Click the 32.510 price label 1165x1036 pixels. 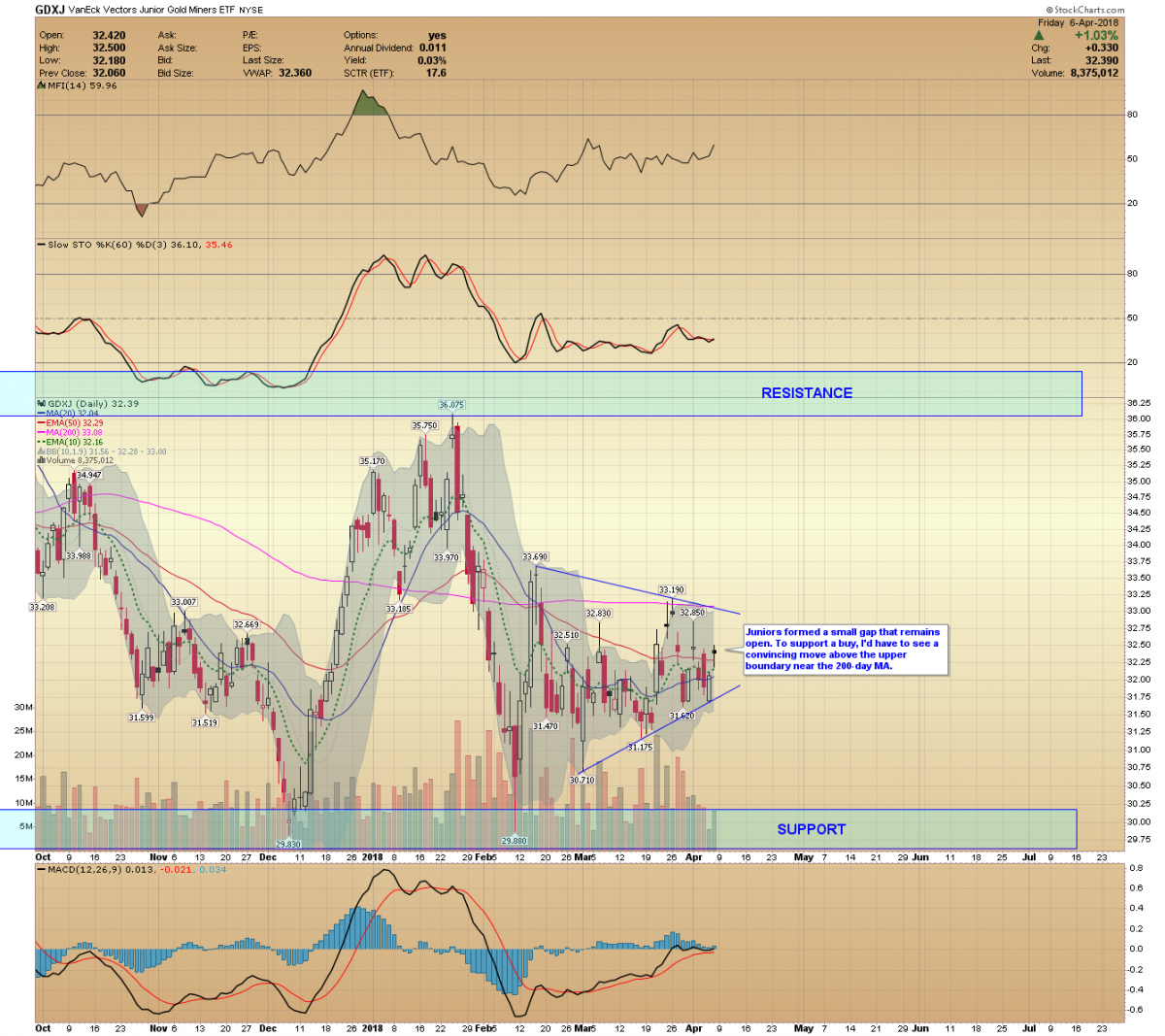pos(566,635)
